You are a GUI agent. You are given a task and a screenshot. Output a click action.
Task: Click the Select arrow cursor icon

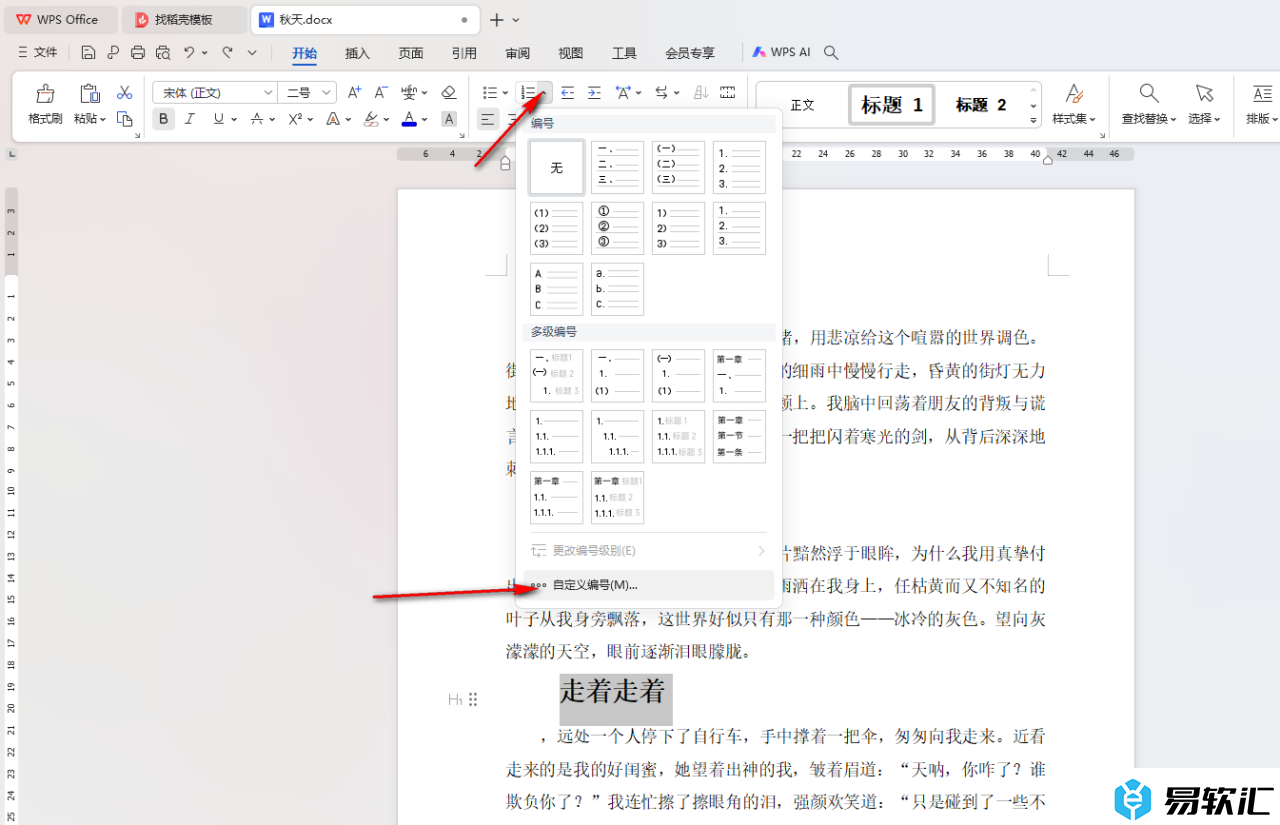[x=1204, y=94]
